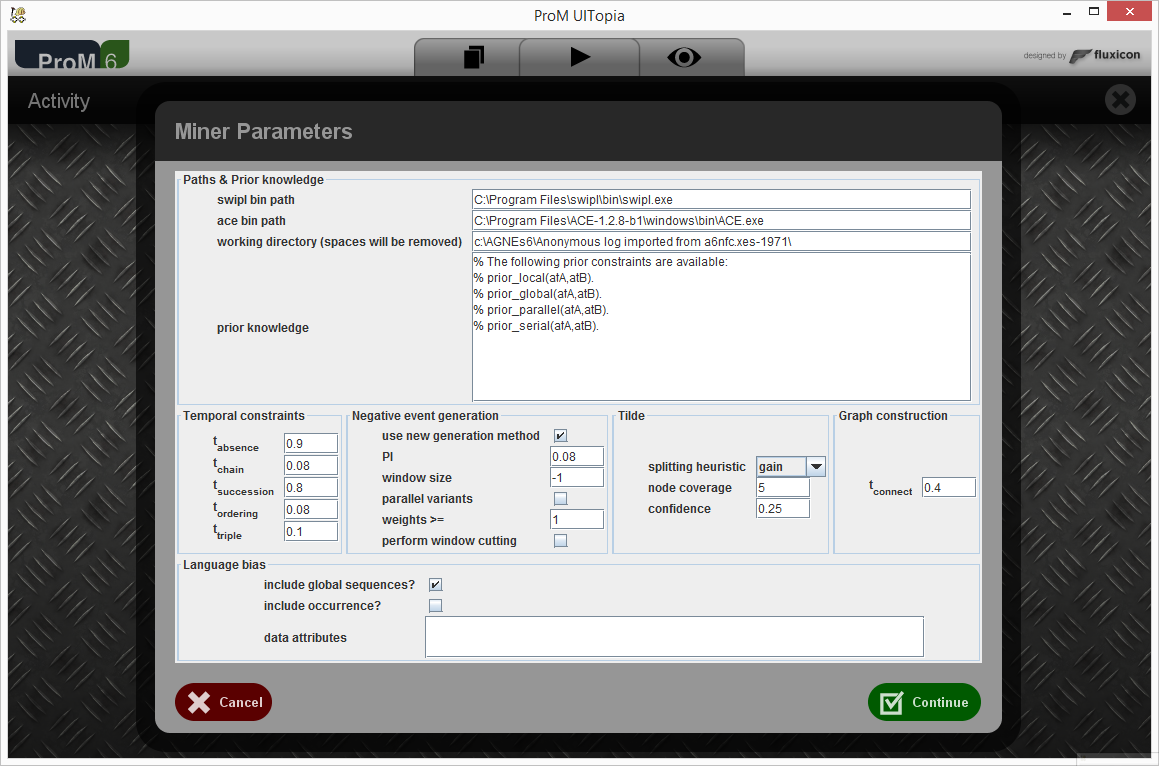Enable the perform window cutting checkbox
Viewport: 1159px width, 766px height.
(x=560, y=540)
